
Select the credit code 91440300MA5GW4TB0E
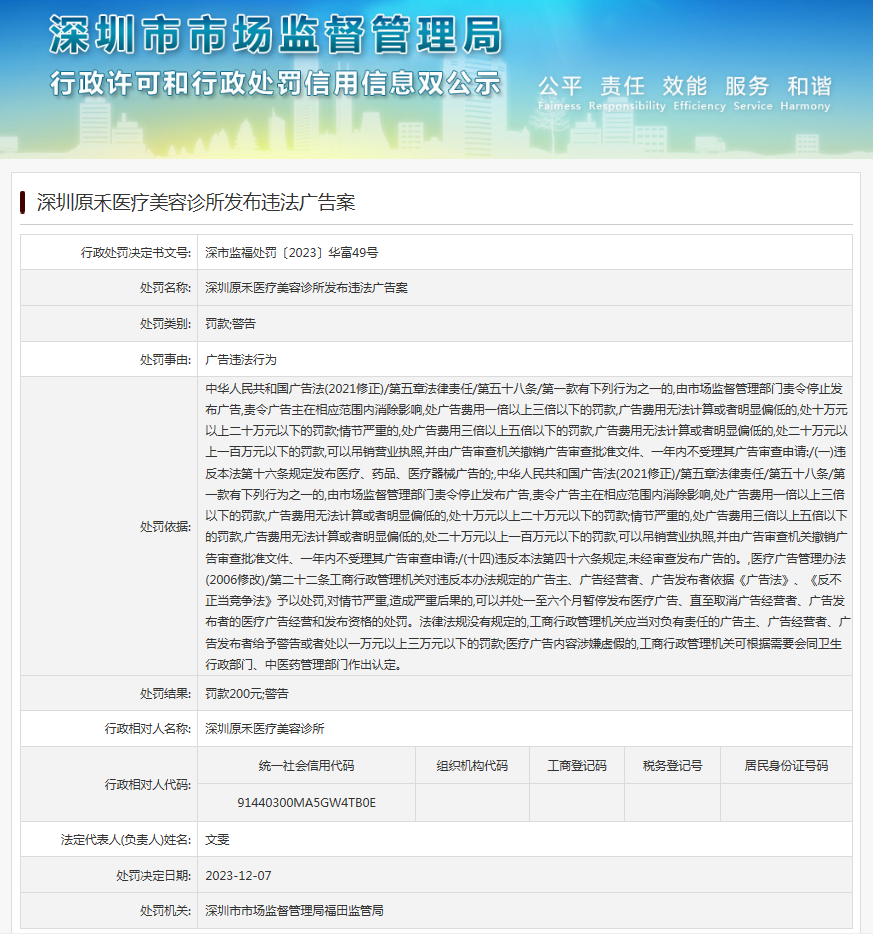[x=307, y=802]
